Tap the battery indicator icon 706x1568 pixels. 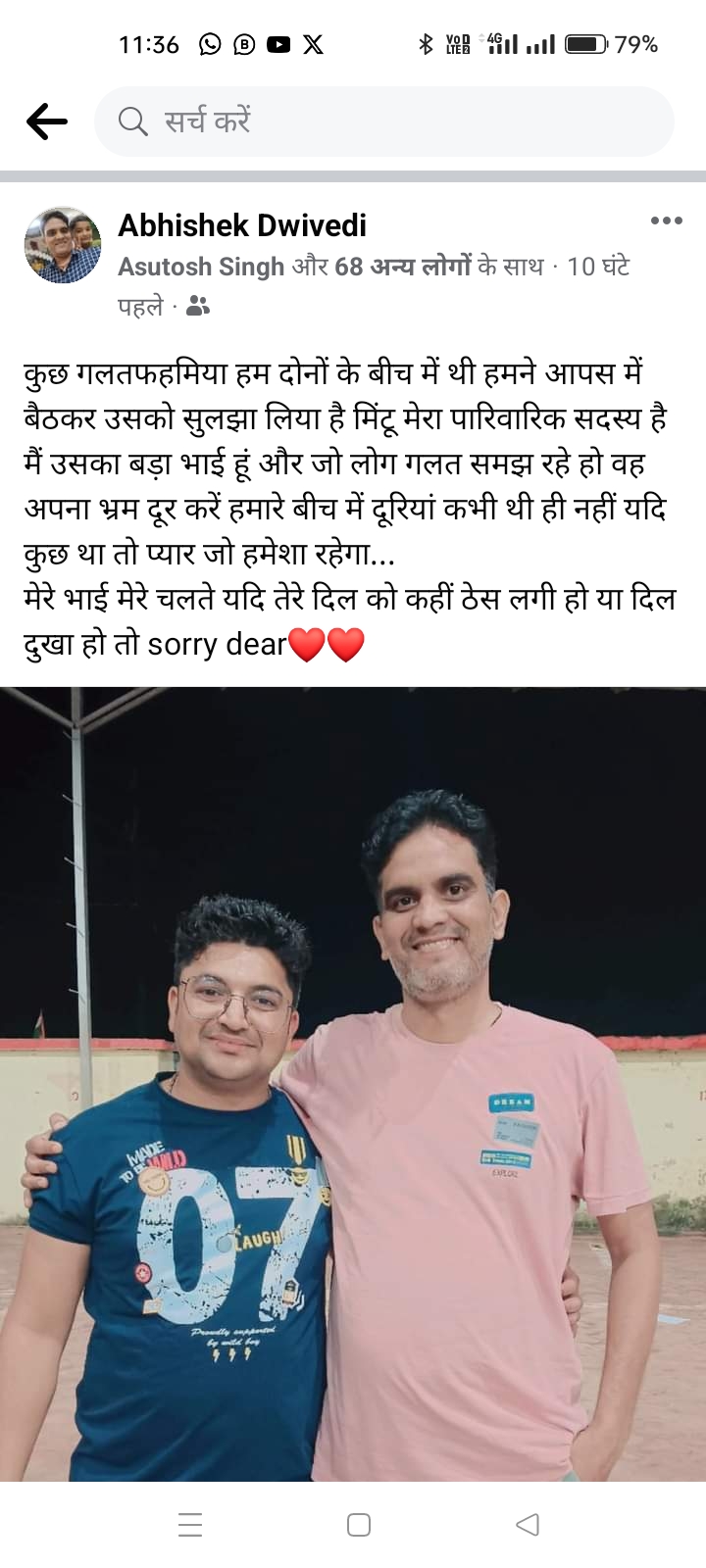pos(586,44)
